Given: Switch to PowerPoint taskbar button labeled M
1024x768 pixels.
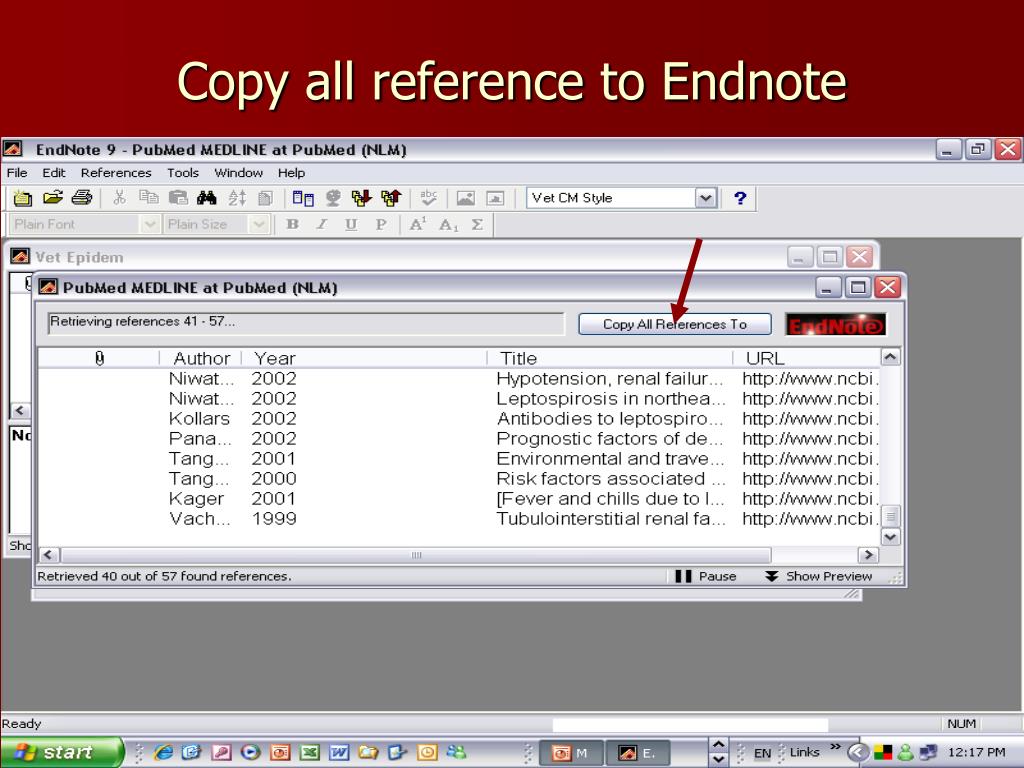Looking at the screenshot, I should [x=571, y=753].
